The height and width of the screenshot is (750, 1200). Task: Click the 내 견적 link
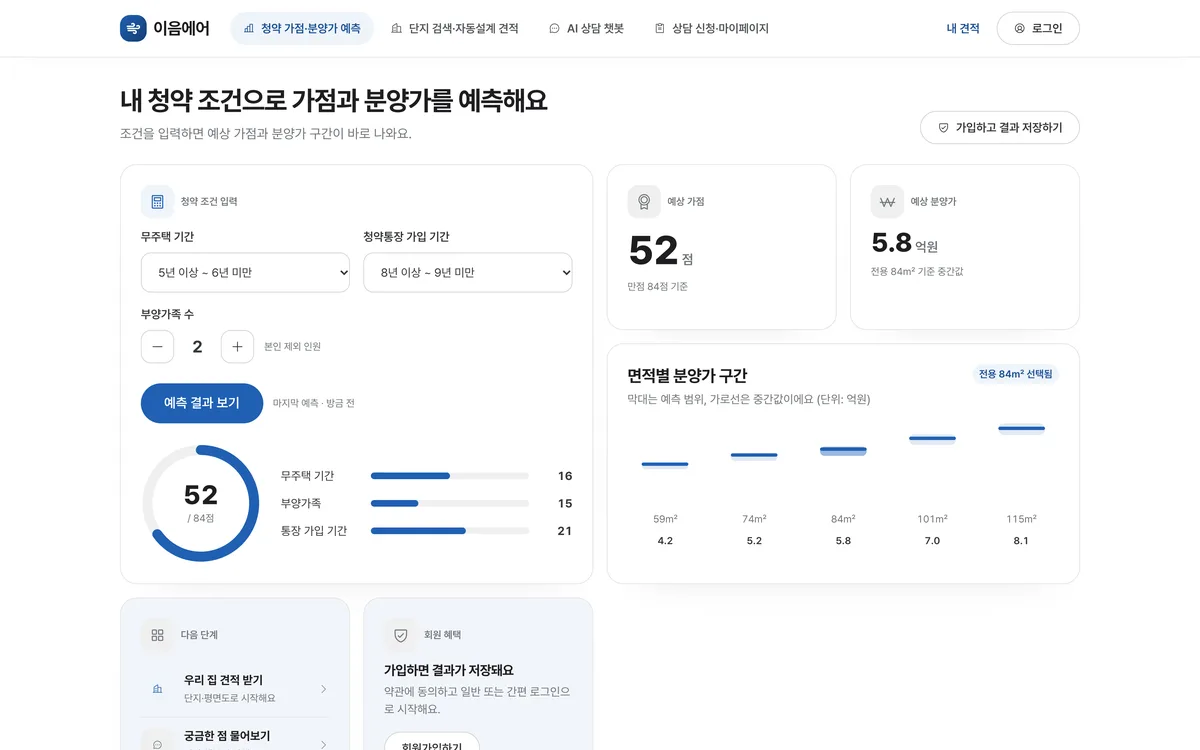(x=963, y=29)
